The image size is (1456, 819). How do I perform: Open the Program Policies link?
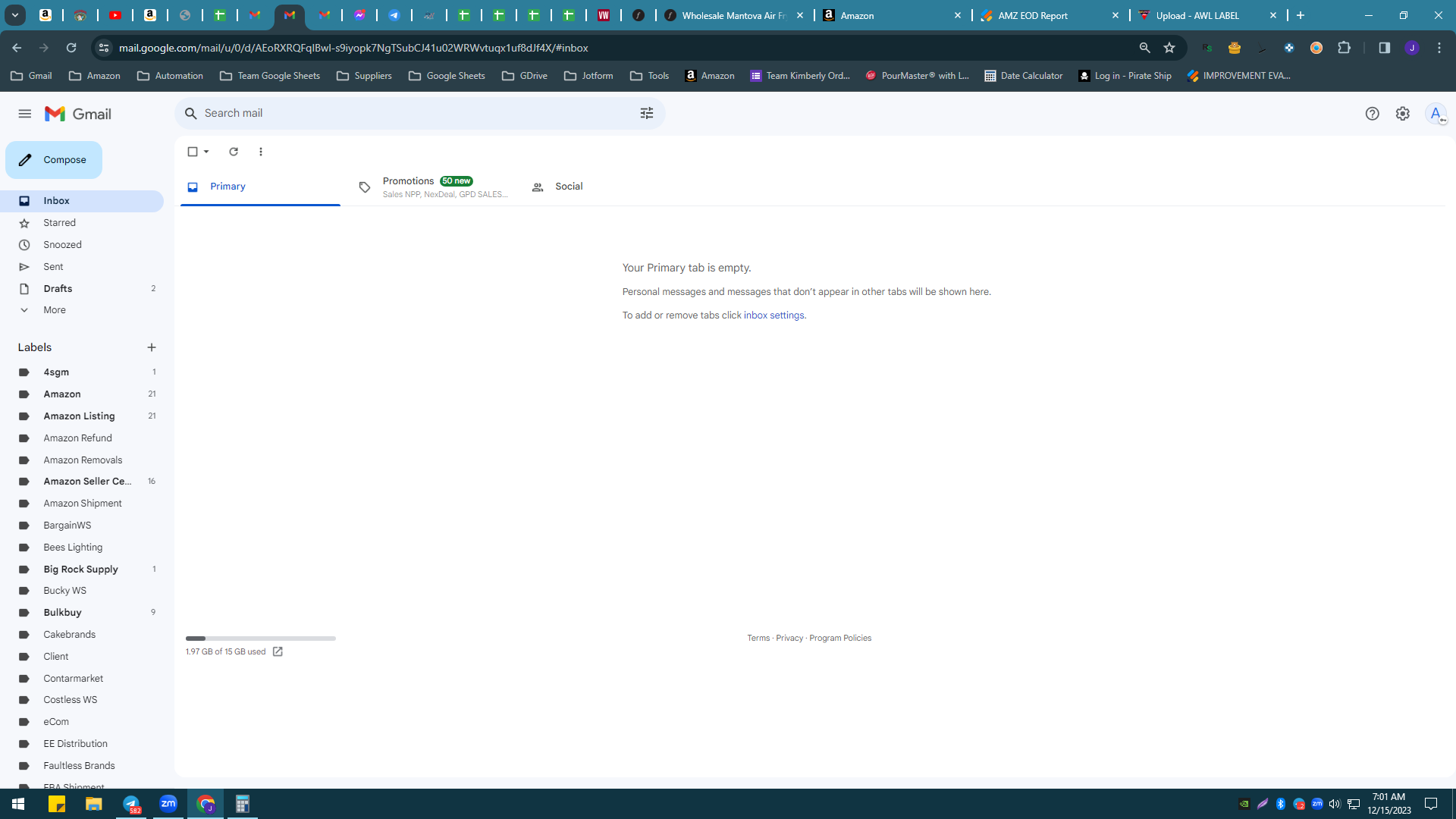pyautogui.click(x=840, y=639)
